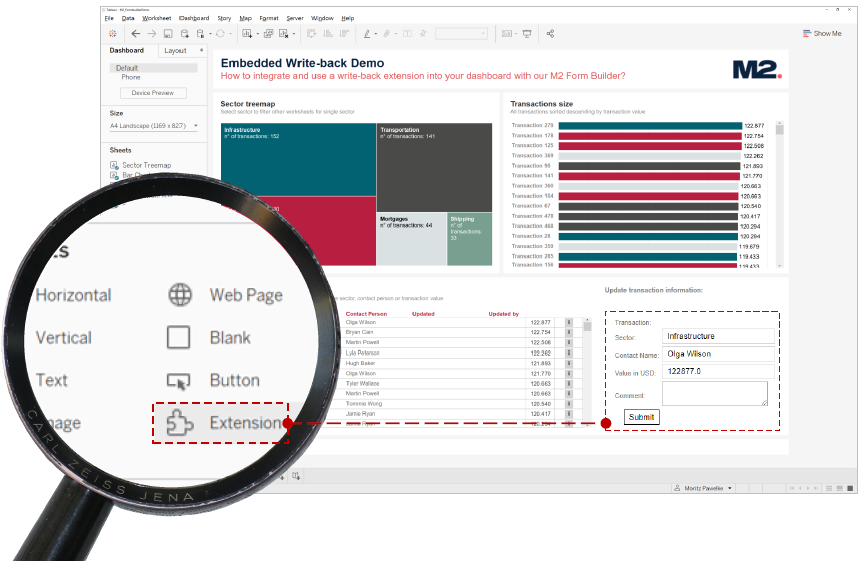The height and width of the screenshot is (561, 863).
Task: Click the Tableau logo start icon
Action: coord(113,34)
